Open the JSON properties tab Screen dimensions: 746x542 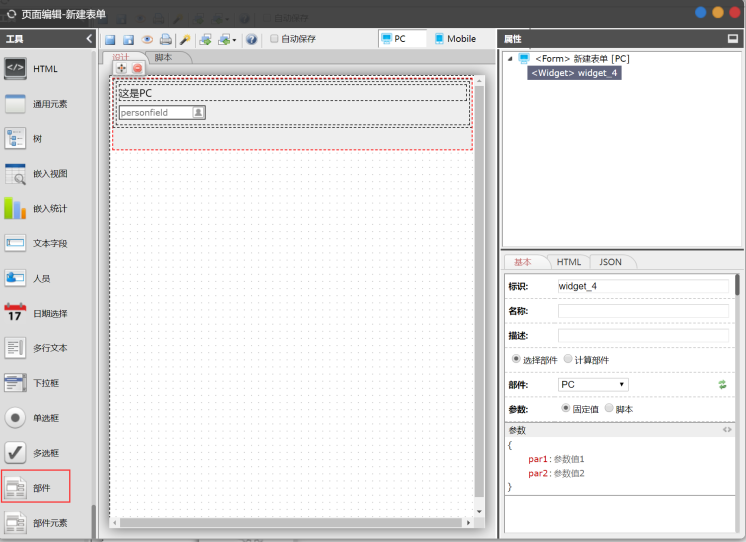(x=610, y=262)
